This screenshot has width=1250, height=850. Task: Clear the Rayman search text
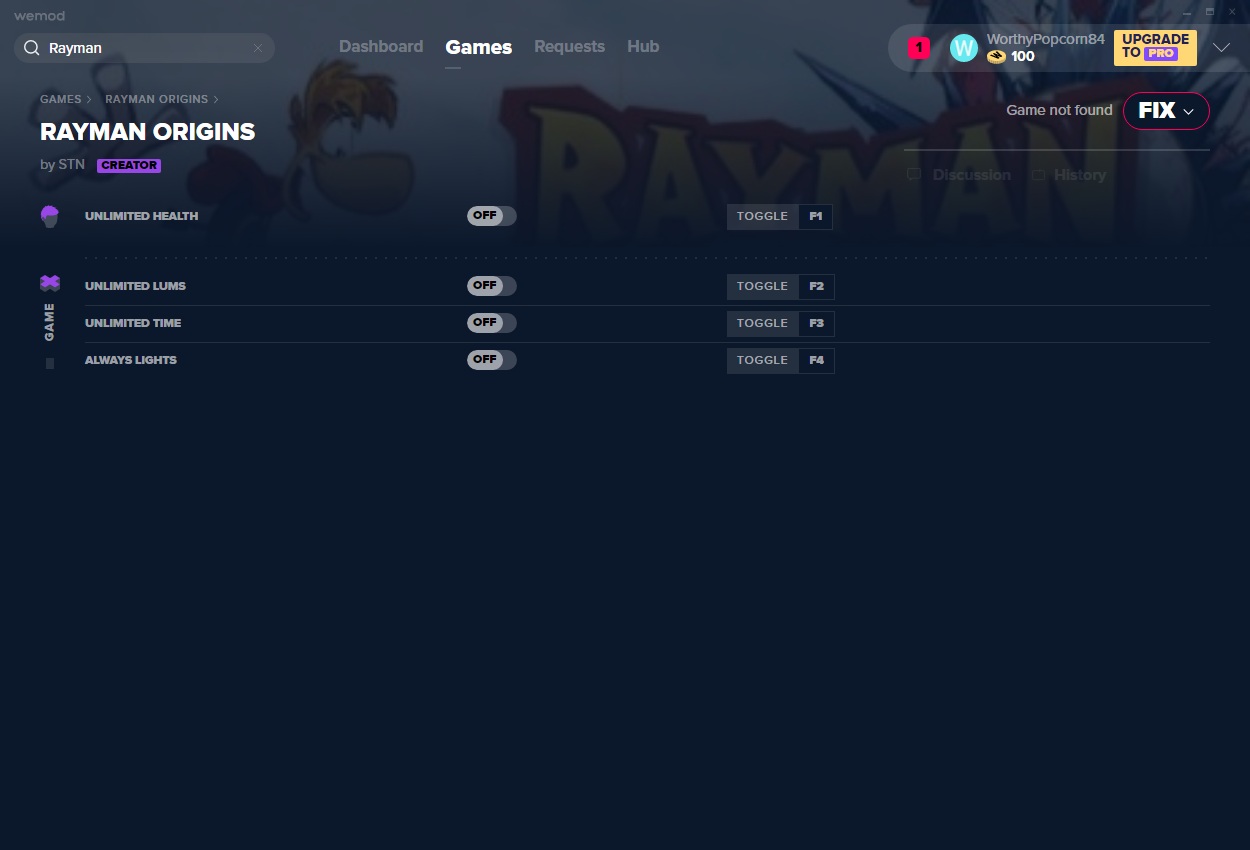[258, 48]
